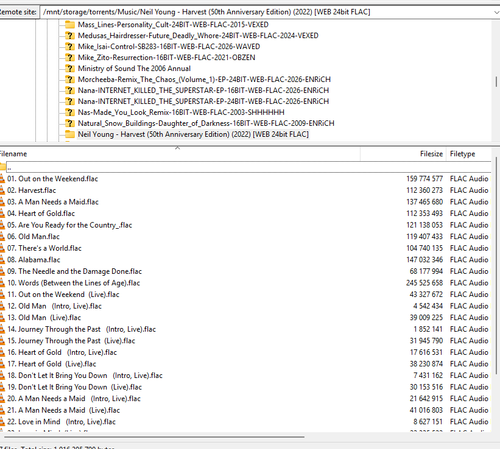Click VLC icon of 10. Words file
The image size is (500, 449).
2,283
